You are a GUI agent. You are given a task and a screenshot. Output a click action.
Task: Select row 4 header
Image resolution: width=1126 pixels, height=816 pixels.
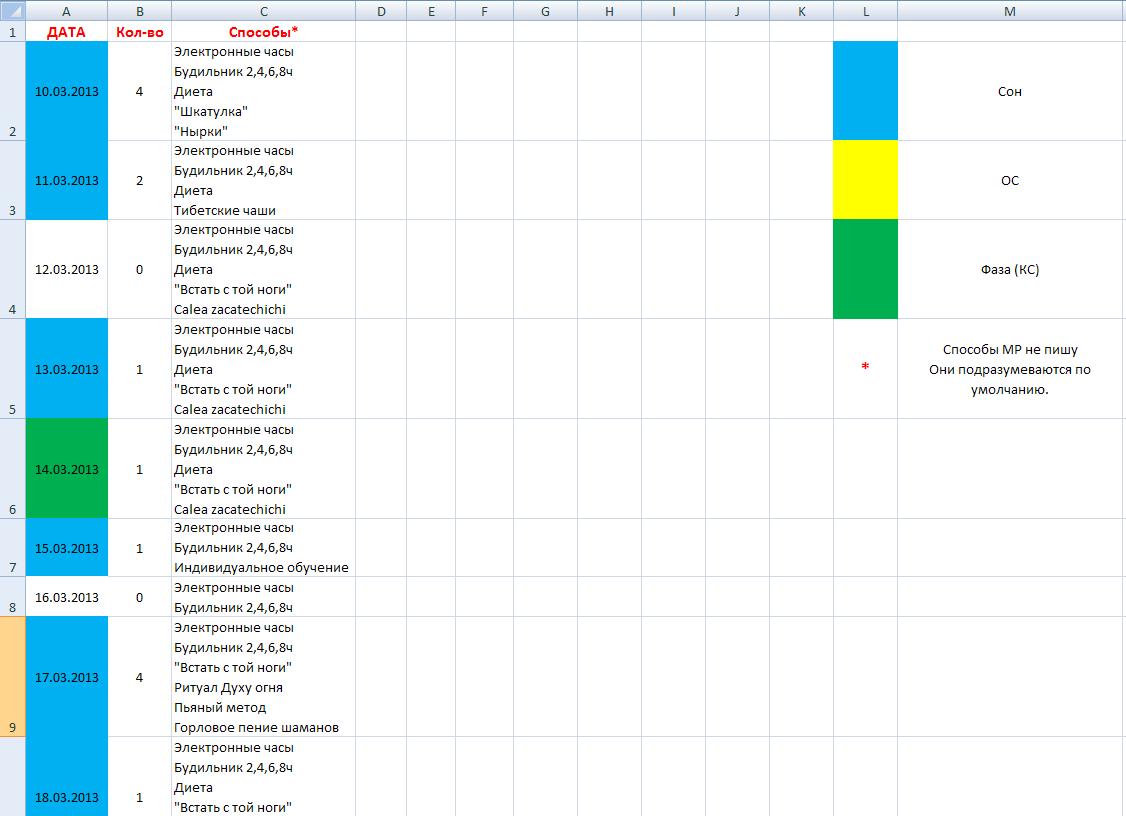[x=12, y=269]
